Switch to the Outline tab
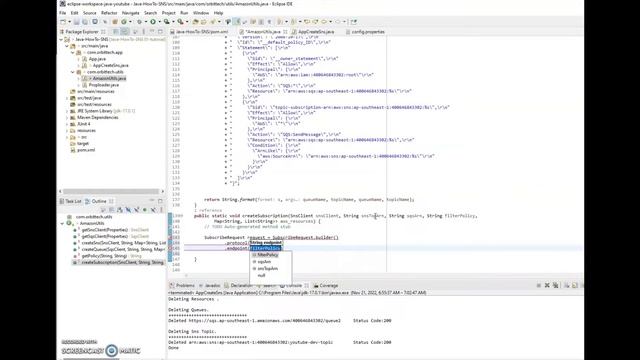The width and height of the screenshot is (640, 360). pyautogui.click(x=99, y=201)
